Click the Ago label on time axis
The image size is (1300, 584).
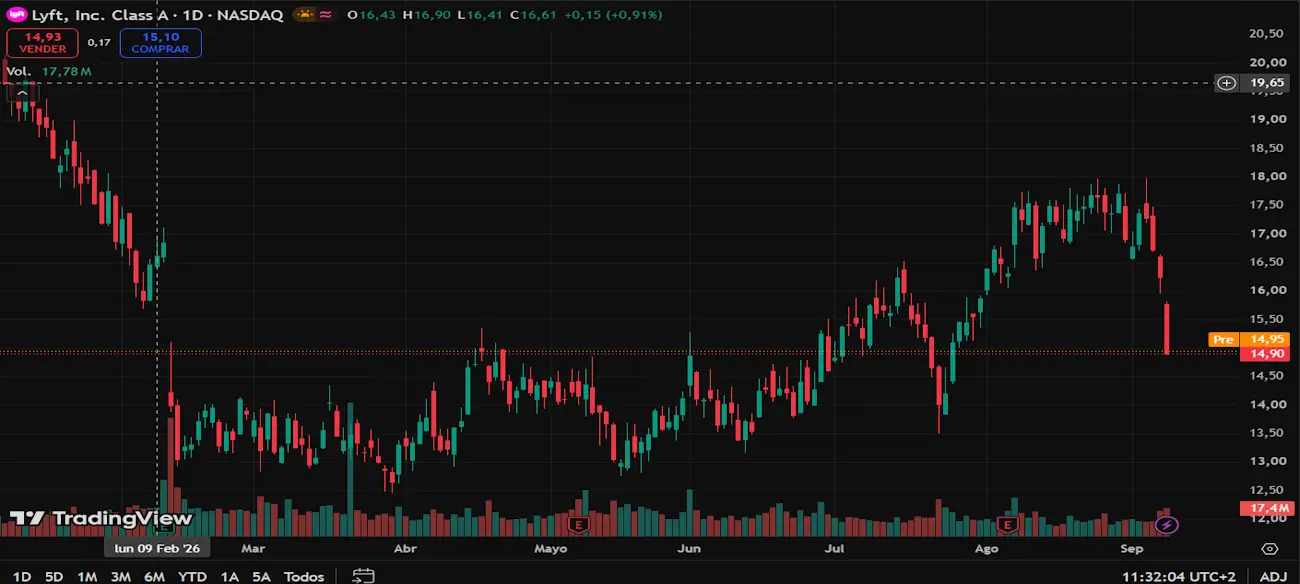(986, 549)
